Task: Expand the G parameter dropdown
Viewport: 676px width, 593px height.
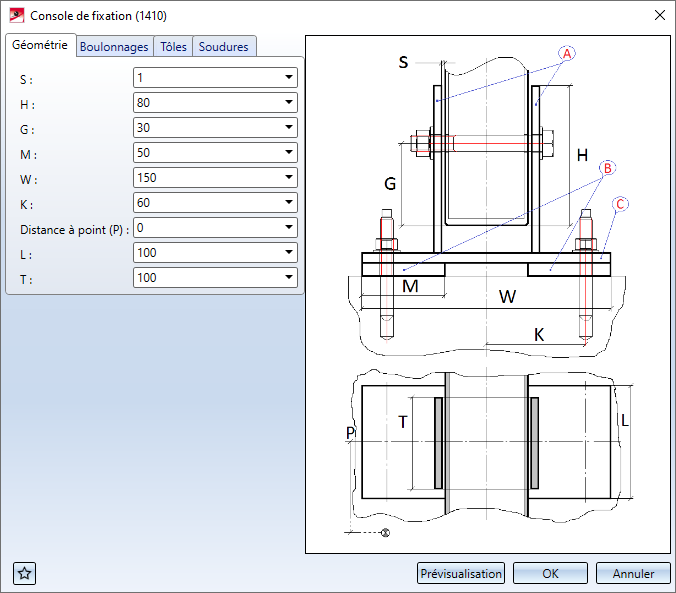Action: [288, 127]
